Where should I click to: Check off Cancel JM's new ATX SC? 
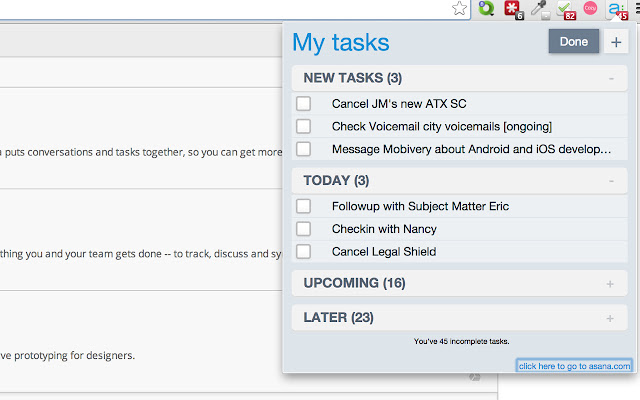(x=304, y=103)
